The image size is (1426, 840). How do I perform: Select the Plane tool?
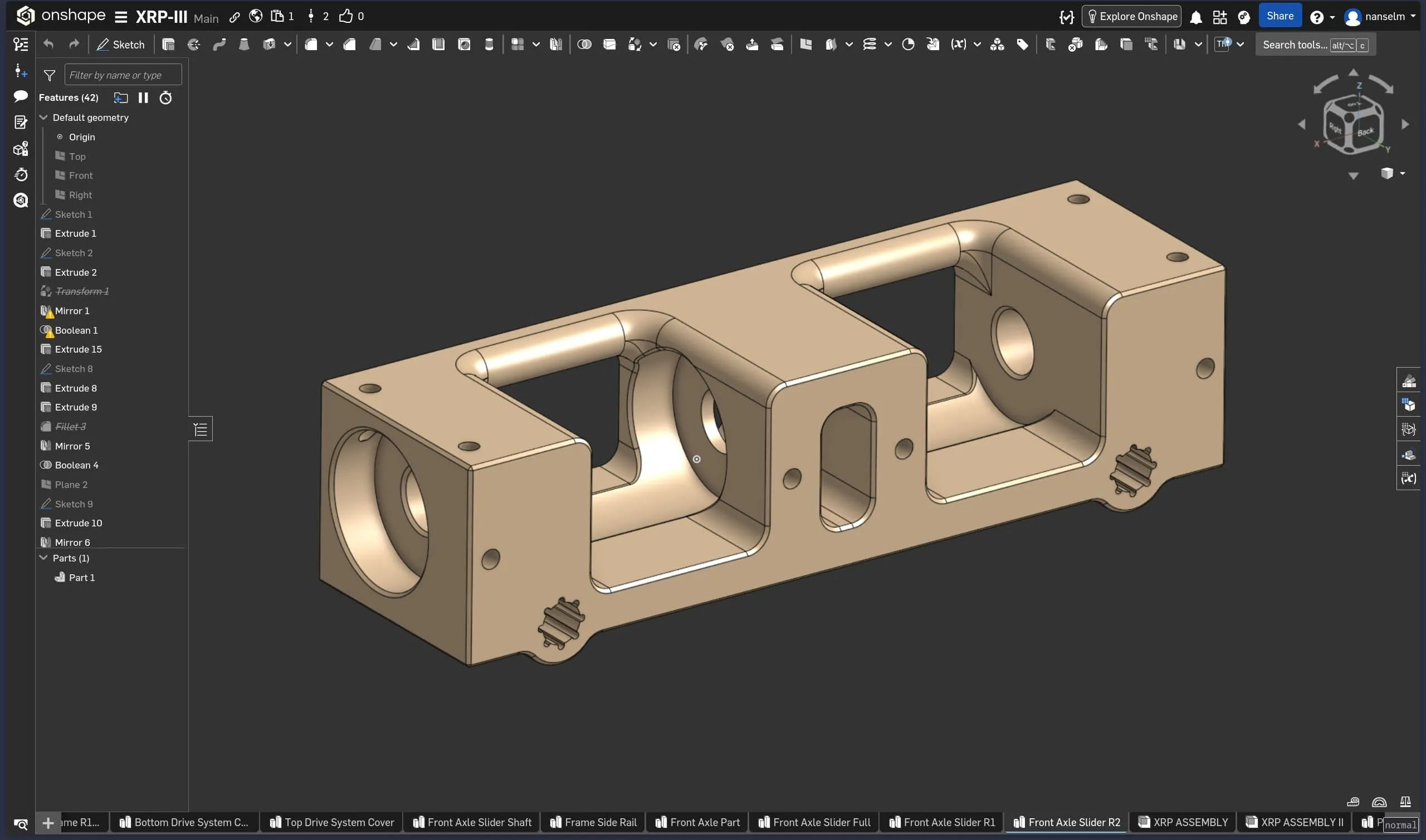[x=806, y=45]
